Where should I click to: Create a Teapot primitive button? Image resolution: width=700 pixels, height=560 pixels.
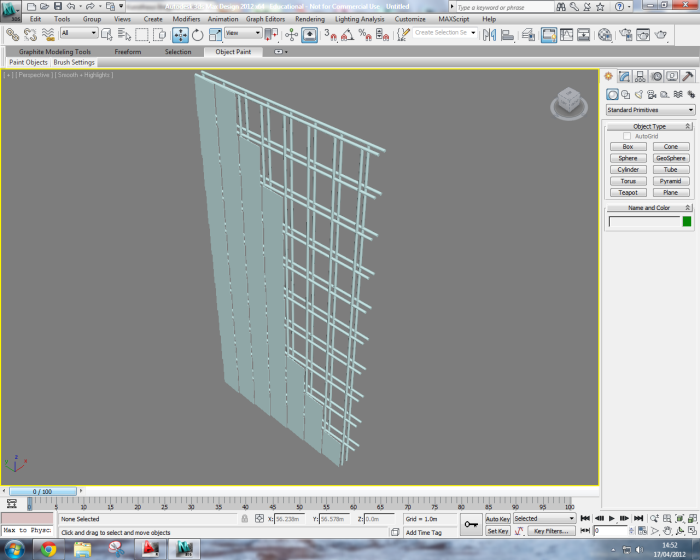point(628,192)
